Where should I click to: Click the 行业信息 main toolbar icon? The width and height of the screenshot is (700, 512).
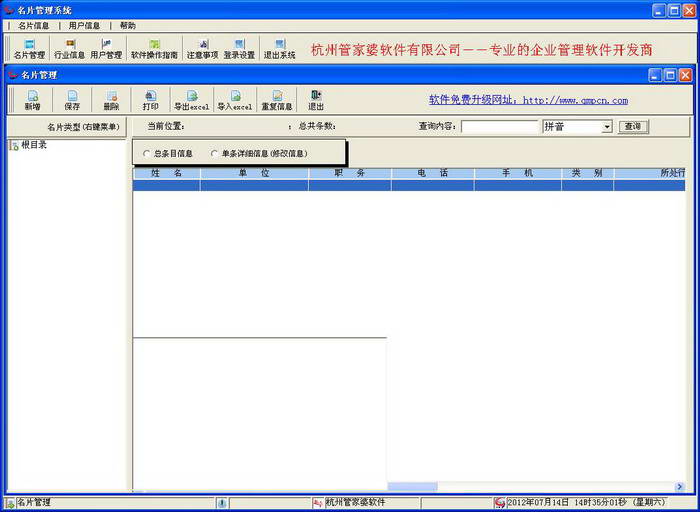click(69, 49)
